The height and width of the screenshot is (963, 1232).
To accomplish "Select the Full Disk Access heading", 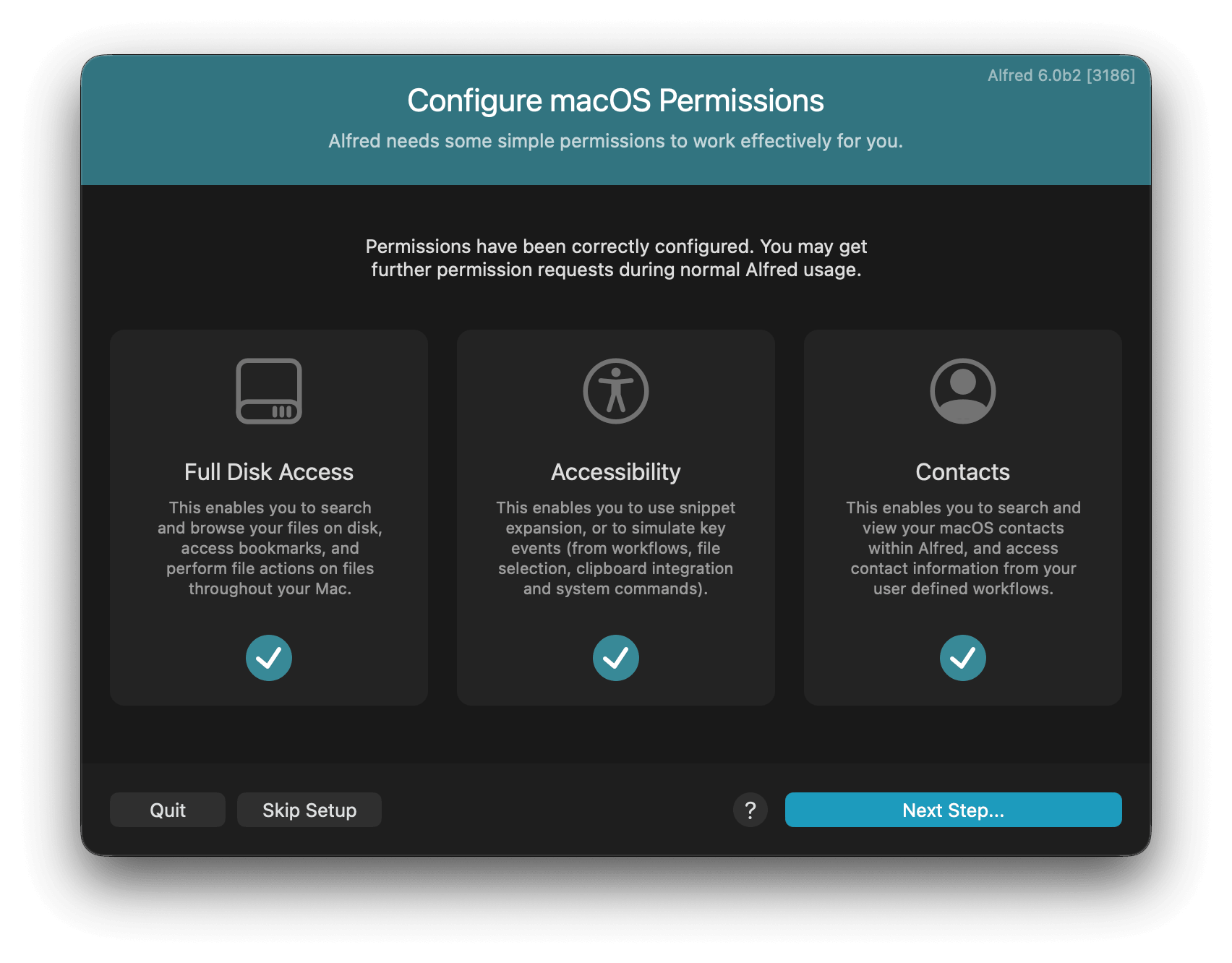I will [269, 472].
